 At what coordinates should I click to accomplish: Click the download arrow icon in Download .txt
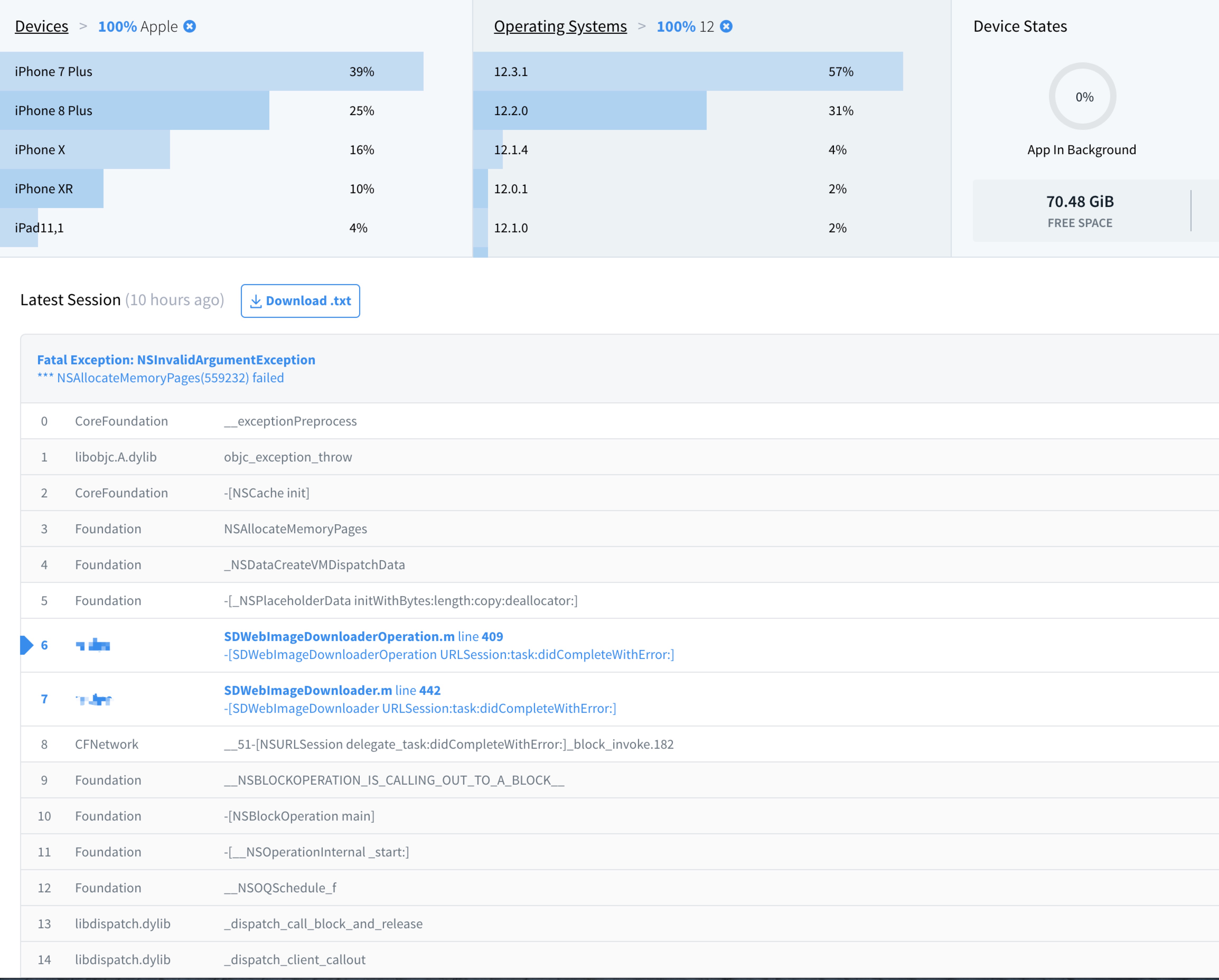coord(256,301)
